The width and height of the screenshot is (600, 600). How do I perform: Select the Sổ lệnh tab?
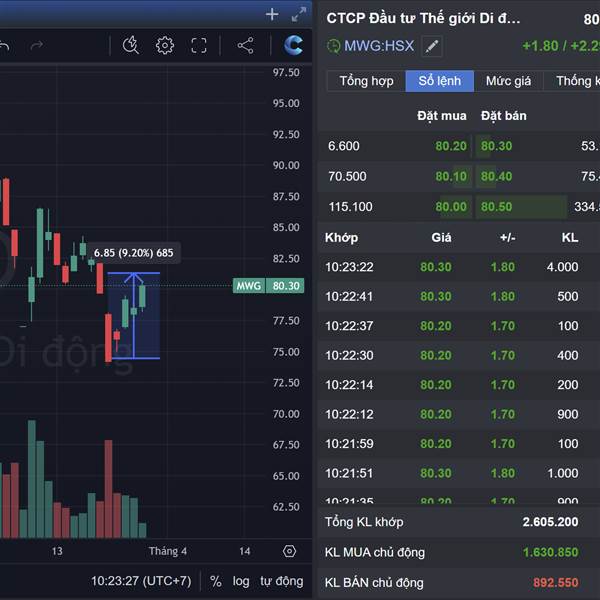tap(439, 81)
